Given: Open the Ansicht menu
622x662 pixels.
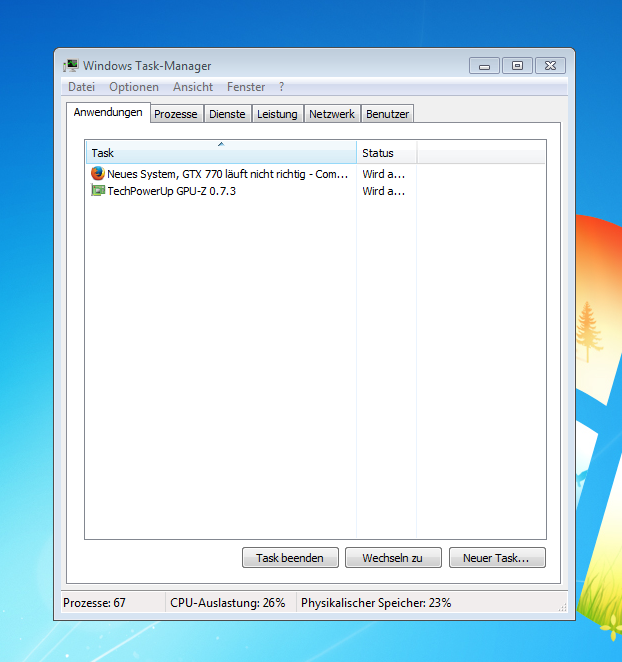Looking at the screenshot, I should (x=193, y=87).
